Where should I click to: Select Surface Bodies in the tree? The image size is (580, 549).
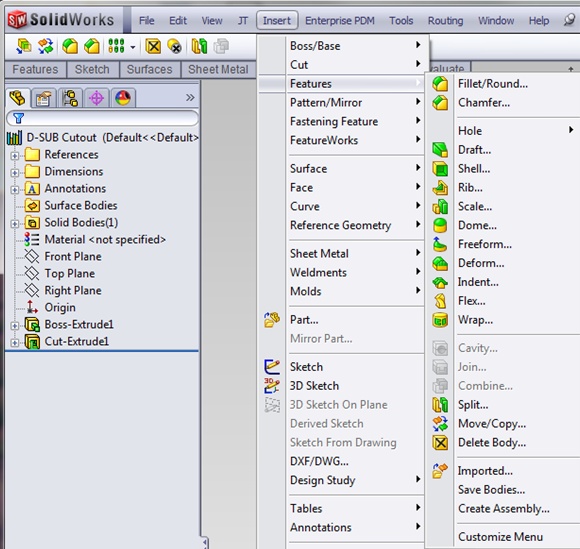(x=81, y=206)
